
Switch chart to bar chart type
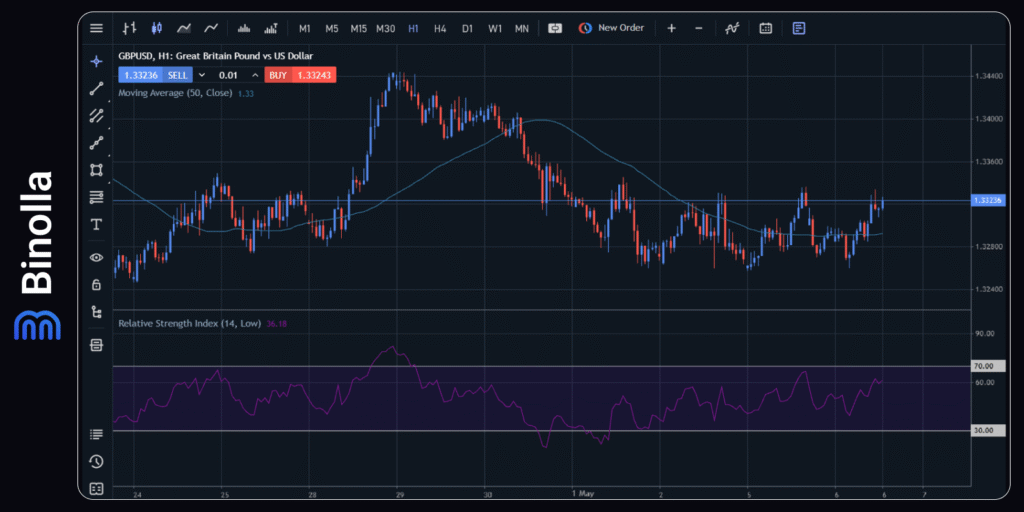130,28
